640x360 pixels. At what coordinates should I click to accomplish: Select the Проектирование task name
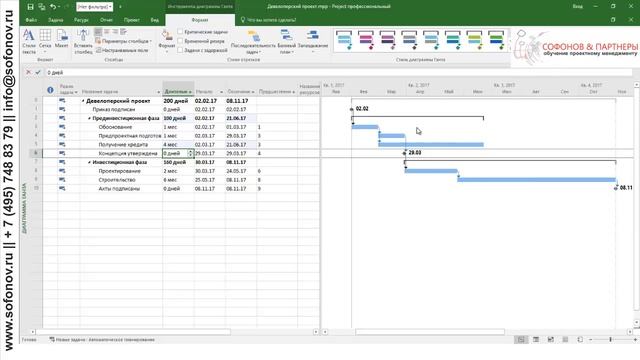click(120, 171)
